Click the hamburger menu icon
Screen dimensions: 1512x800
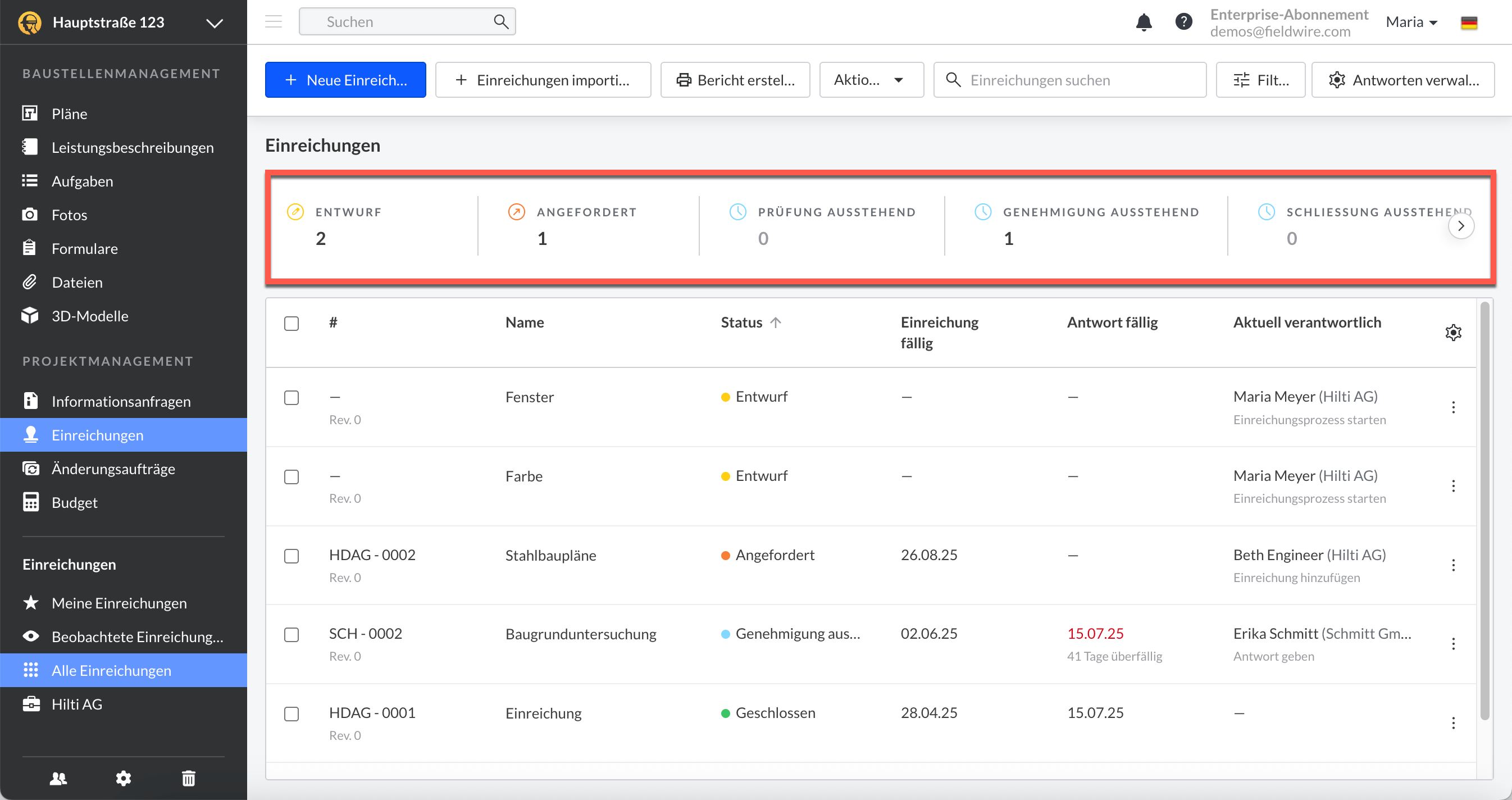[274, 22]
